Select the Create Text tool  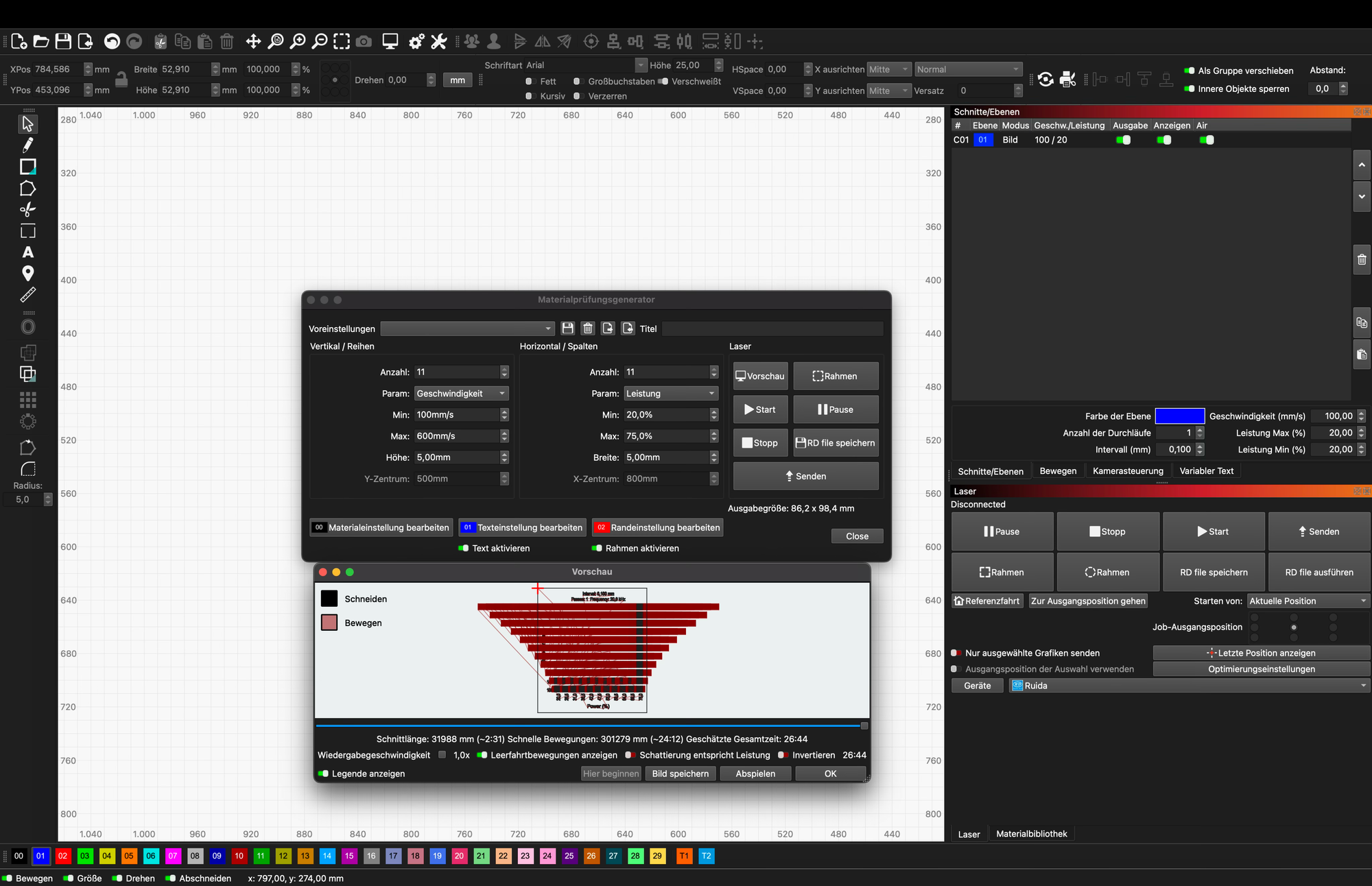[27, 252]
